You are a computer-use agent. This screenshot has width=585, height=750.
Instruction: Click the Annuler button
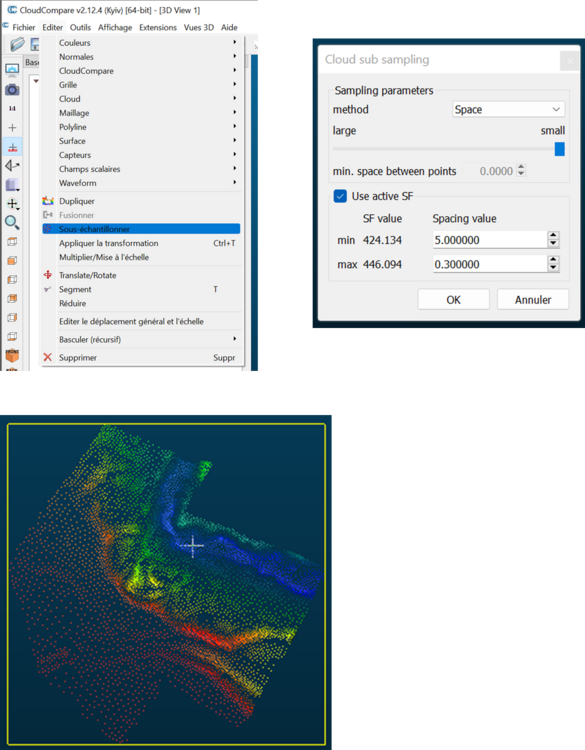click(x=533, y=300)
